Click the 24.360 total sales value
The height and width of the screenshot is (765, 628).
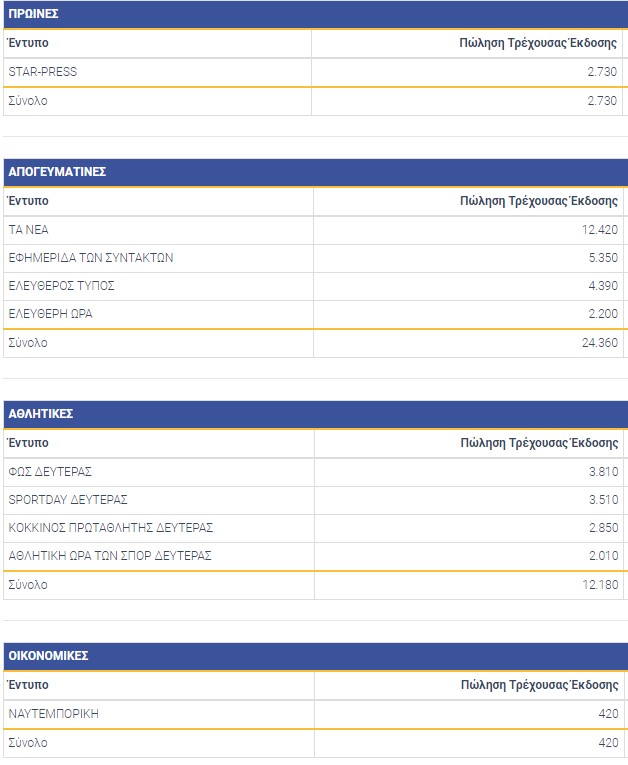pyautogui.click(x=599, y=343)
